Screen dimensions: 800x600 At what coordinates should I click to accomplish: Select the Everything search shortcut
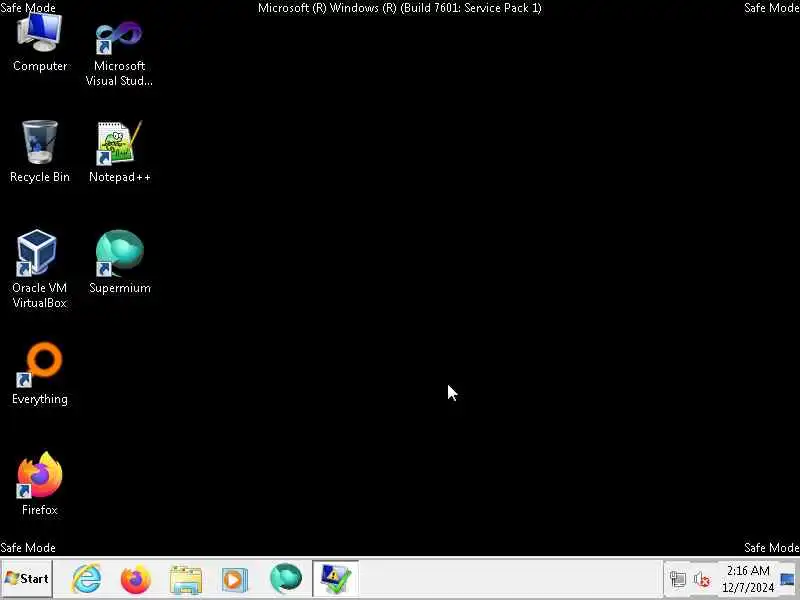[40, 373]
